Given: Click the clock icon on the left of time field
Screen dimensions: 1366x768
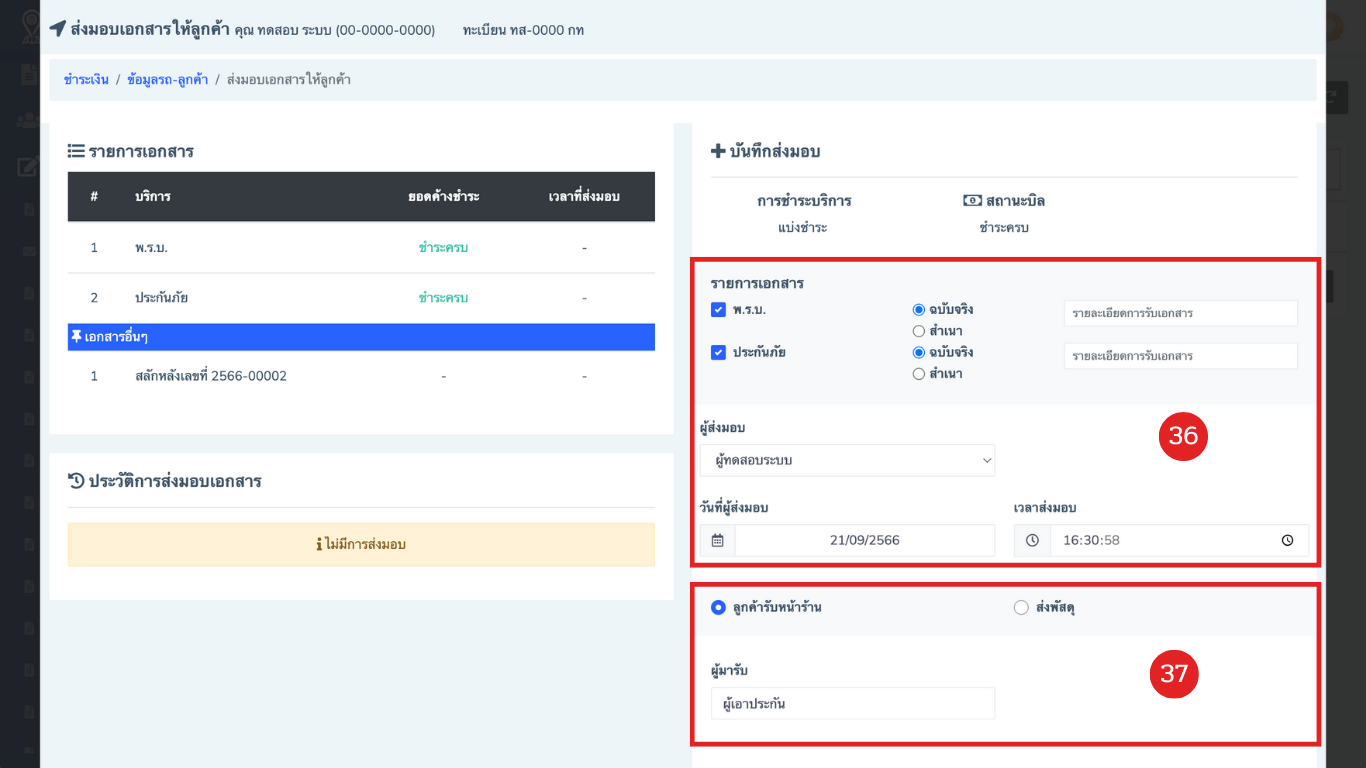Looking at the screenshot, I should 1031,540.
